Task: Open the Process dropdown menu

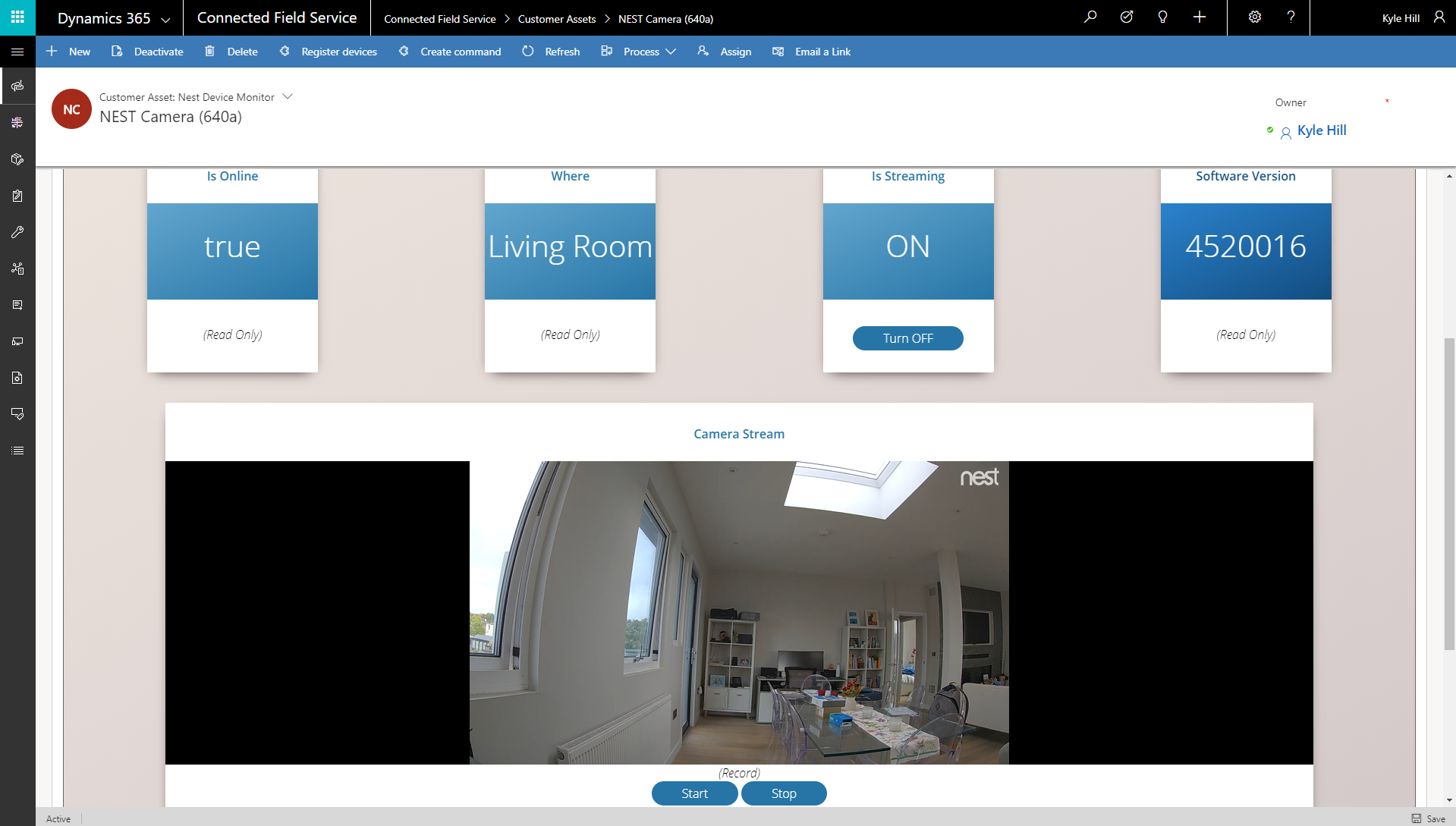Action: click(x=638, y=52)
